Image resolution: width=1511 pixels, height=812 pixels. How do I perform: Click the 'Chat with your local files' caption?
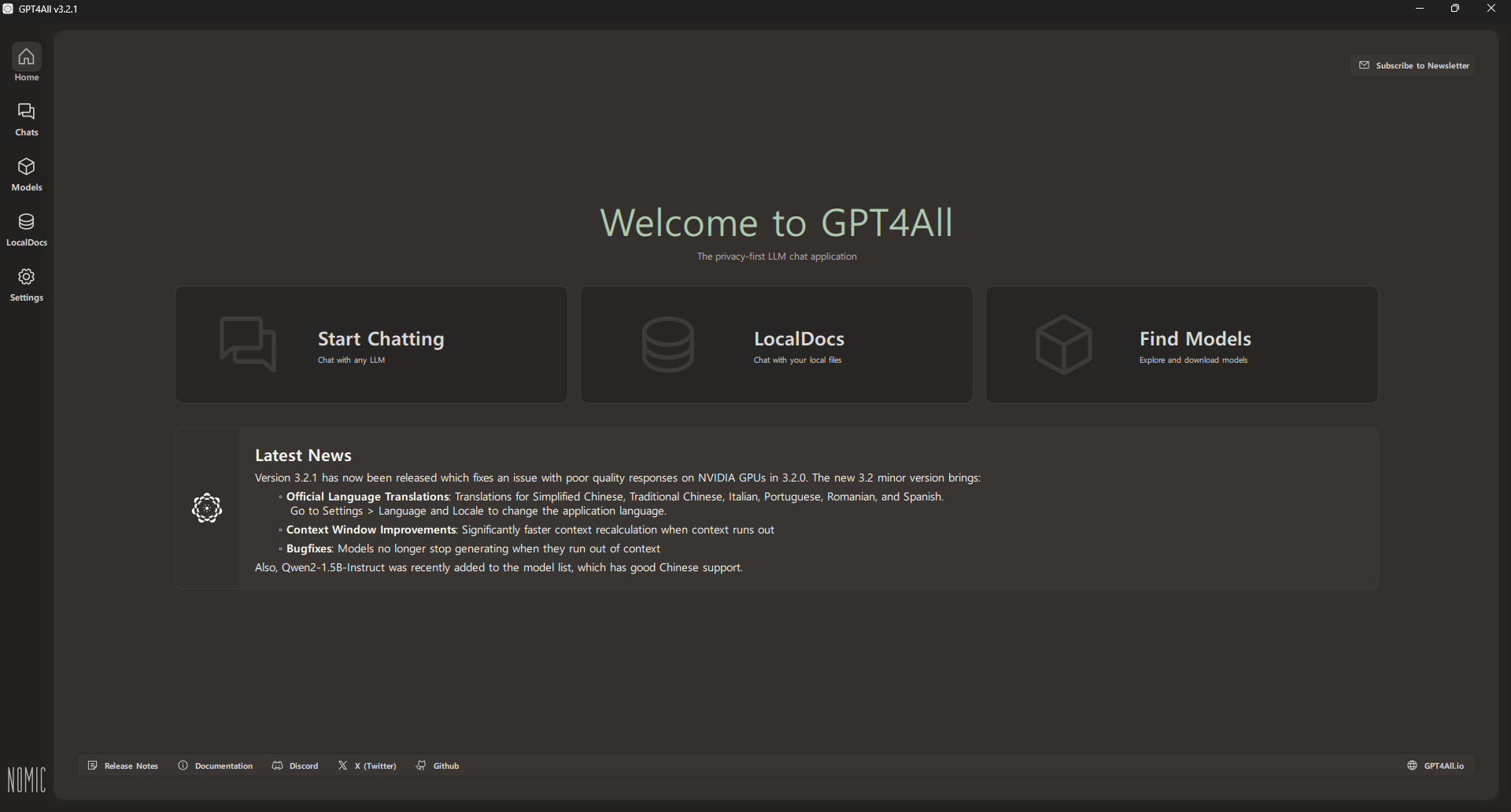coord(797,360)
